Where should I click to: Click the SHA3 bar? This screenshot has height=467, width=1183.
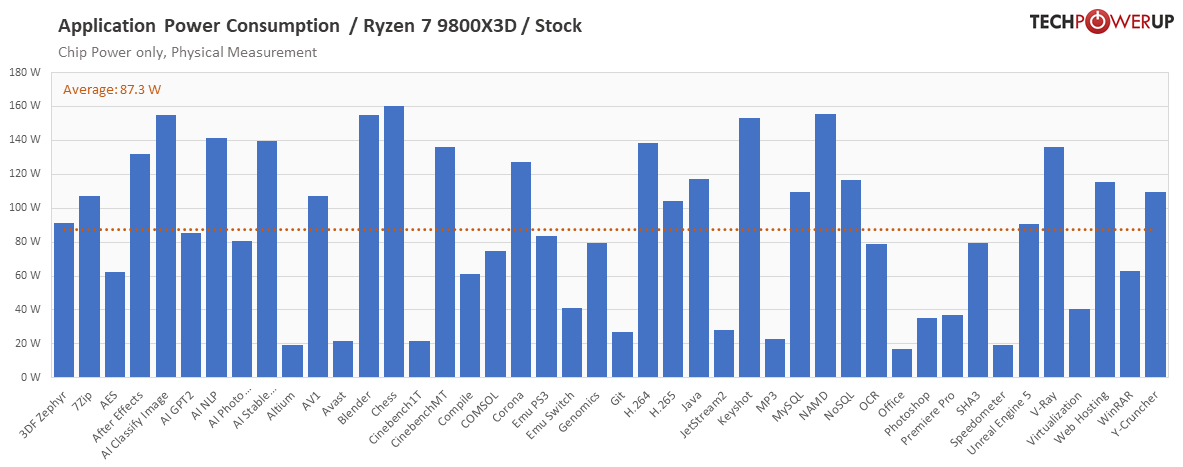(x=979, y=310)
